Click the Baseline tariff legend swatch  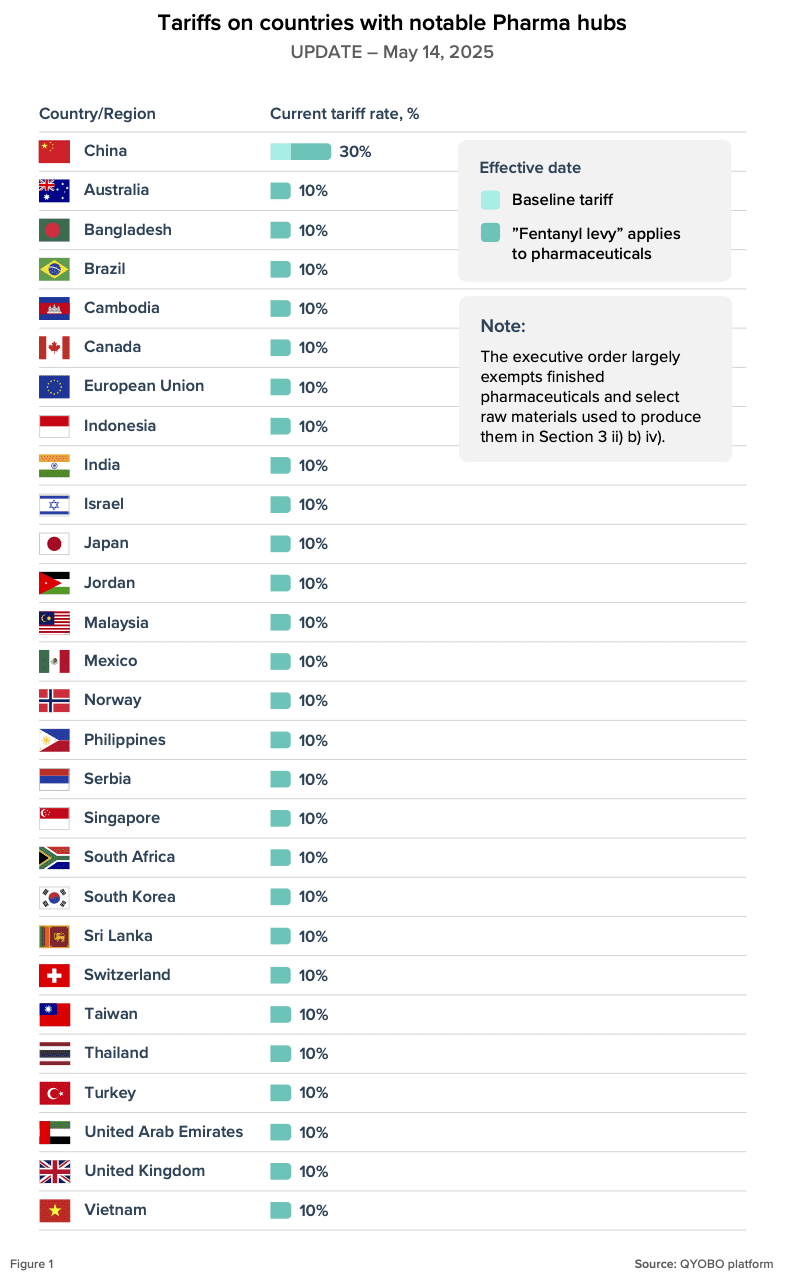point(490,200)
